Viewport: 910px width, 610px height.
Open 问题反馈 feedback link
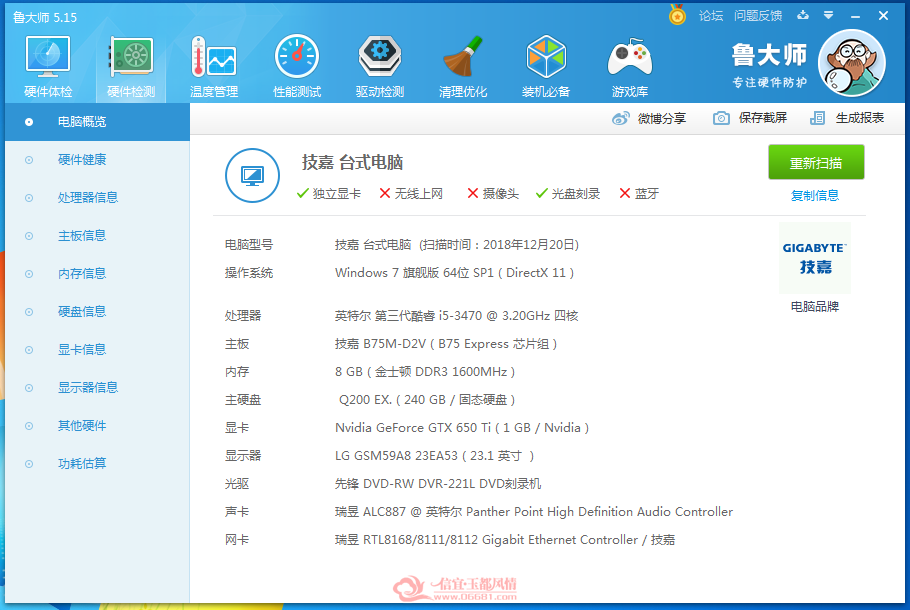pos(758,16)
